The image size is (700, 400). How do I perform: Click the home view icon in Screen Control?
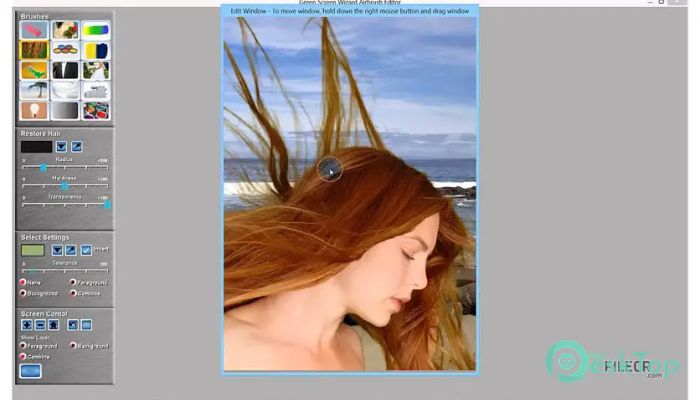point(54,325)
